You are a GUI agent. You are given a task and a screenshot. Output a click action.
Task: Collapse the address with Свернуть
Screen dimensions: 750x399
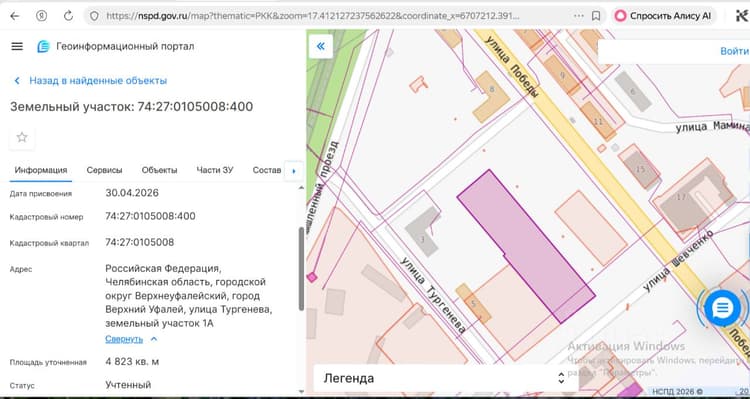124,339
